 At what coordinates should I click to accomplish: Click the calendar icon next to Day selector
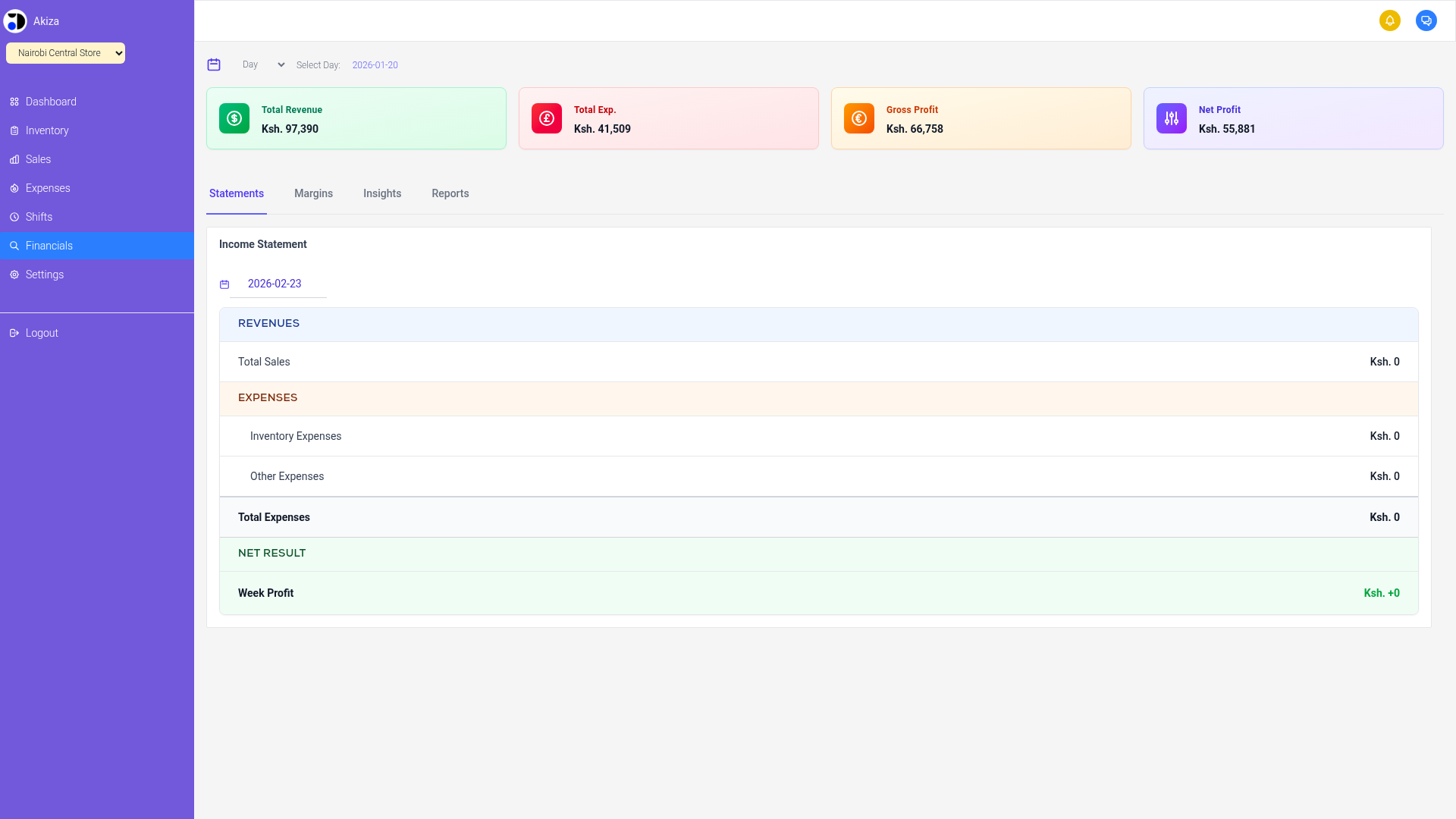[214, 64]
